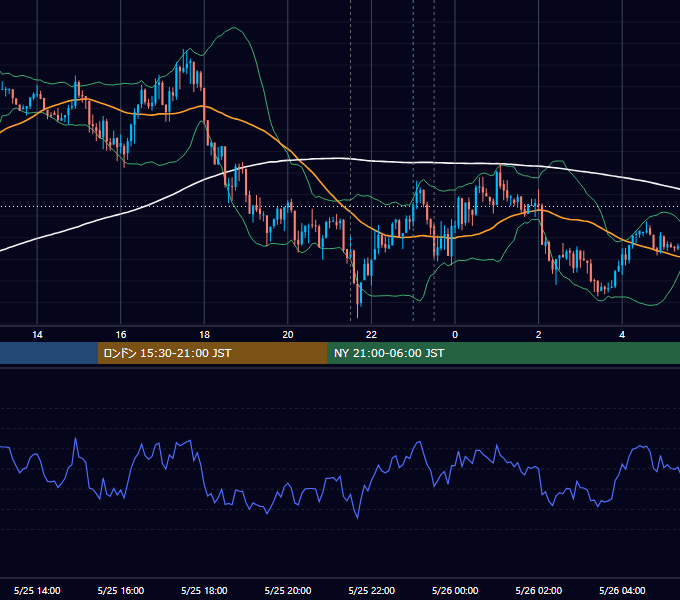Click hour label 0 on price chart axis
Screen dimensions: 680x600
(455, 335)
